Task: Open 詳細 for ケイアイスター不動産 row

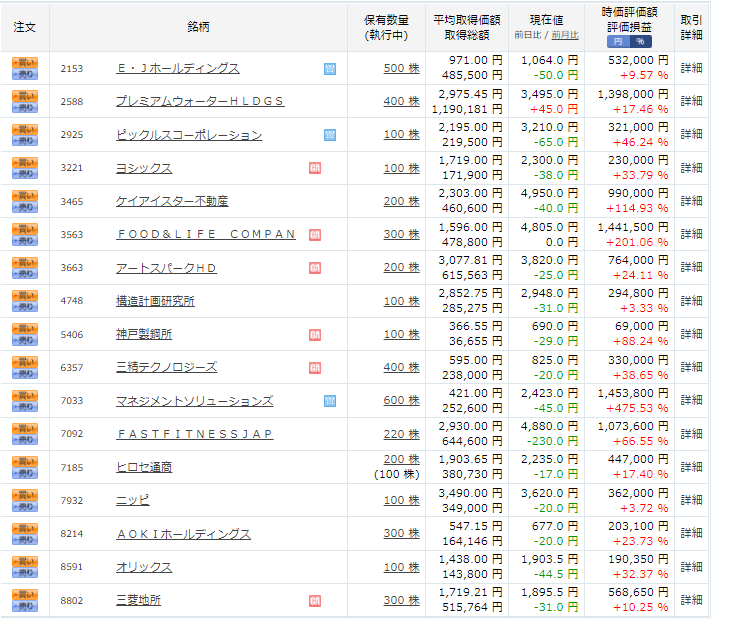Action: click(691, 201)
